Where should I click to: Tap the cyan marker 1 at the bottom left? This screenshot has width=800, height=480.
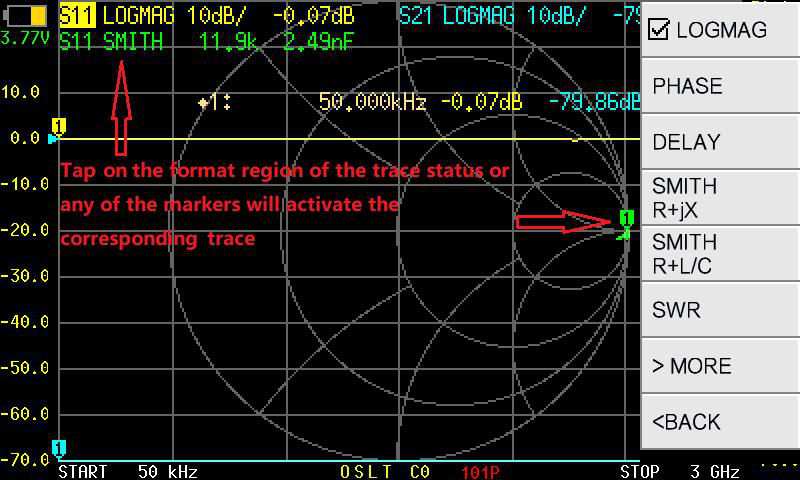coord(59,448)
